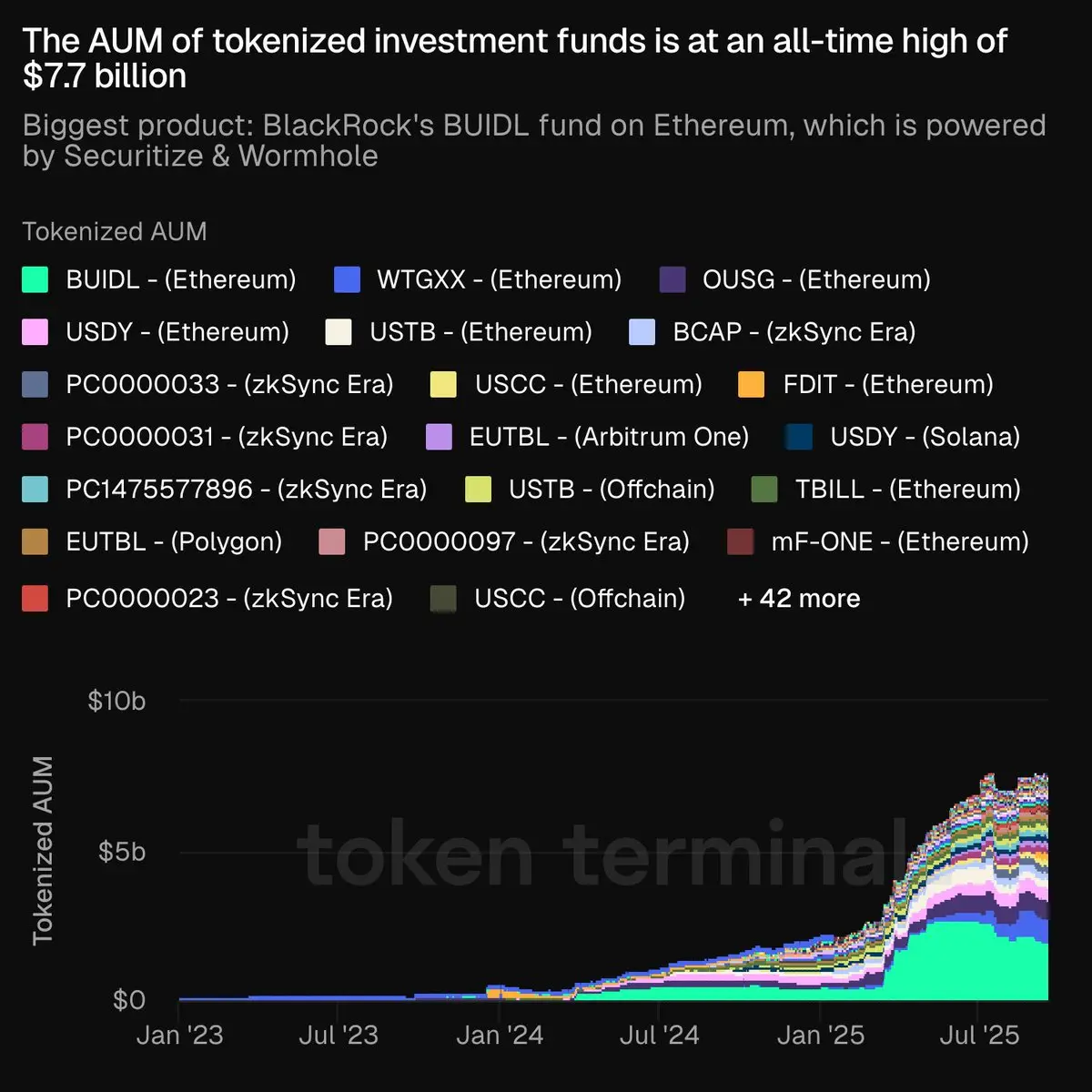Expand the '+ 42 more' legend items

[x=799, y=599]
